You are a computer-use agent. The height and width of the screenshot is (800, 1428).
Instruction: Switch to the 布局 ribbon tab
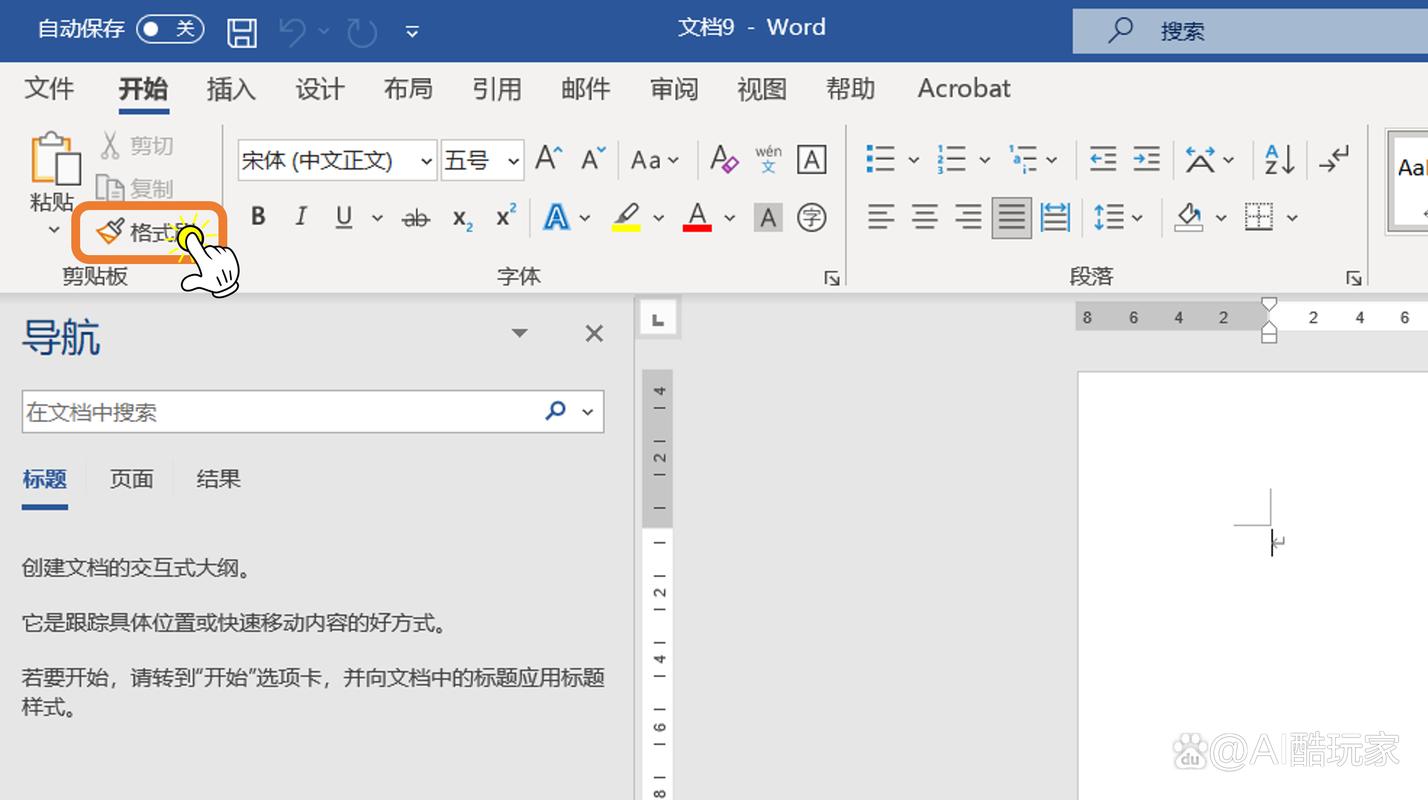[408, 88]
